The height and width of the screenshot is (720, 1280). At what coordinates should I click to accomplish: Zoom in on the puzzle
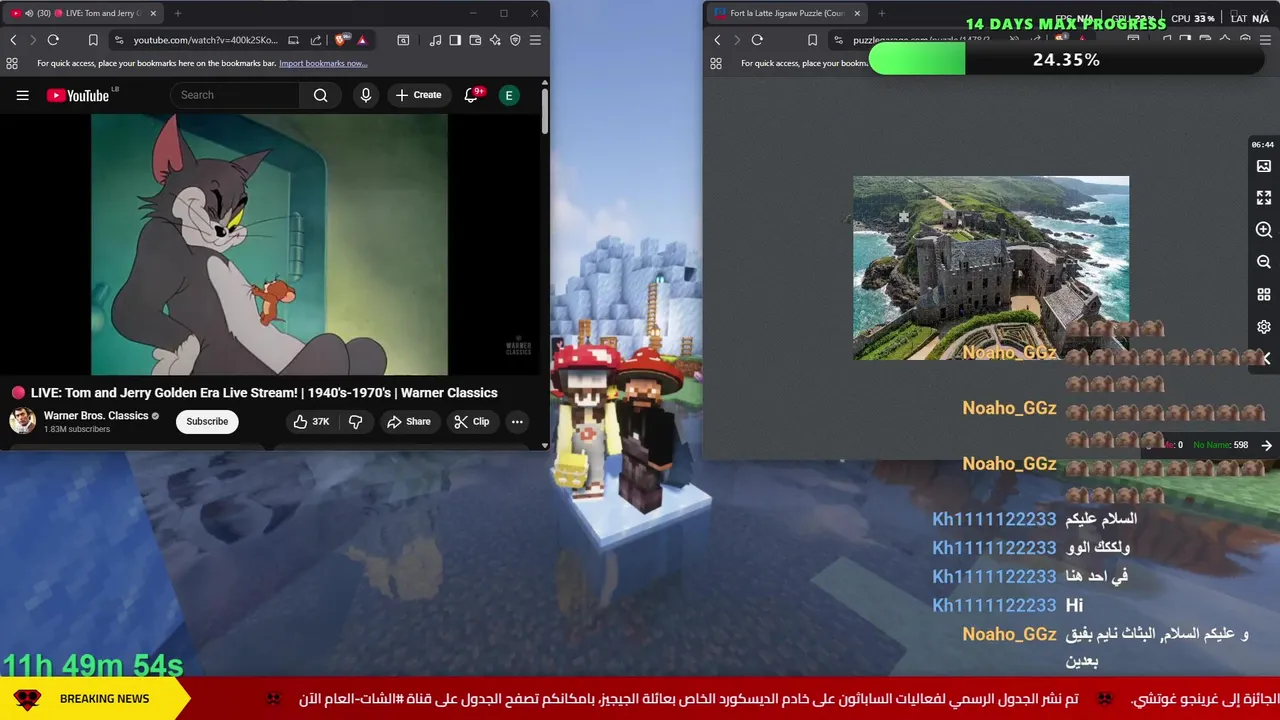[x=1264, y=230]
